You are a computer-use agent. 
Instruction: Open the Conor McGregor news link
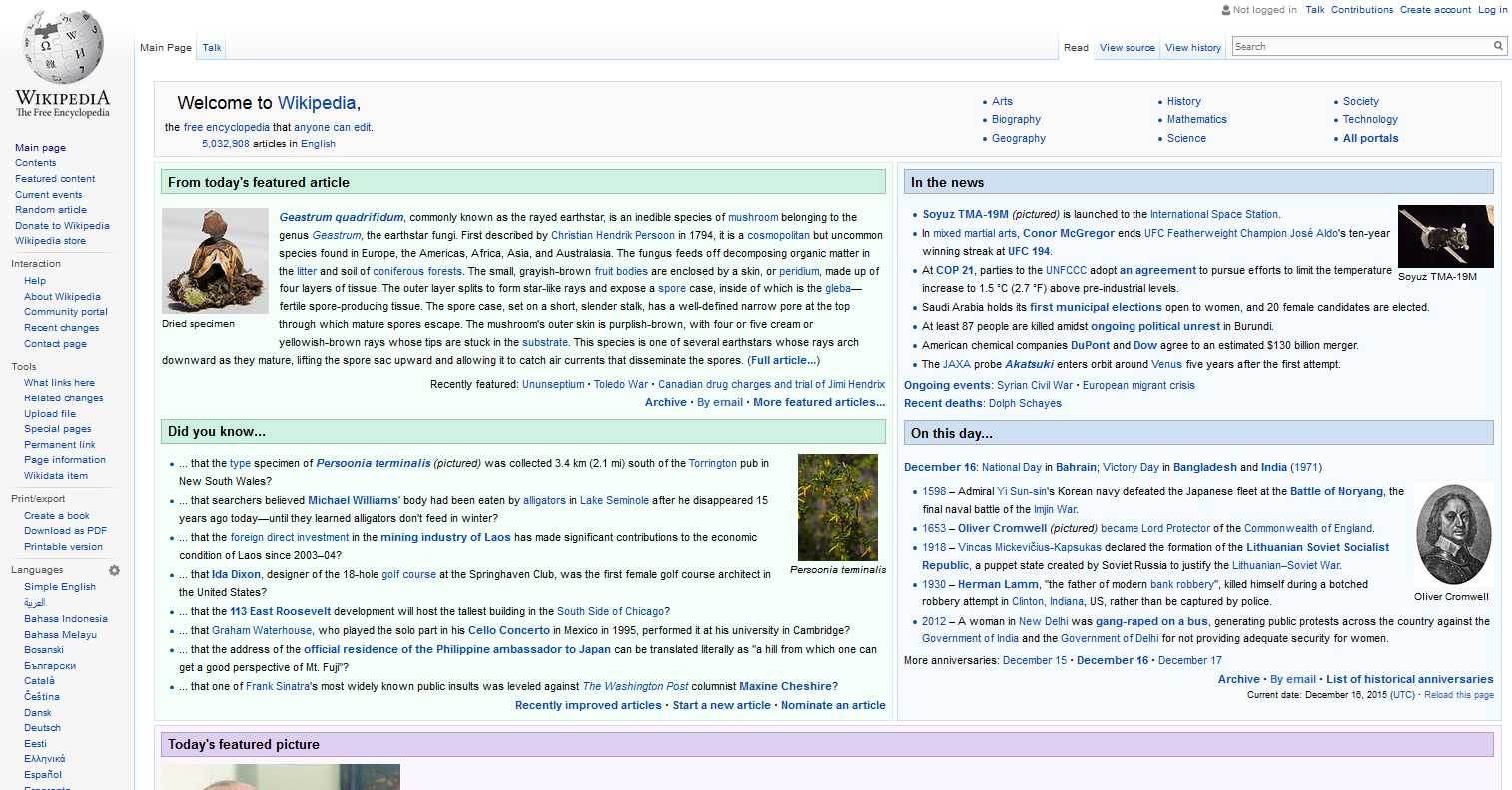pyautogui.click(x=1069, y=233)
